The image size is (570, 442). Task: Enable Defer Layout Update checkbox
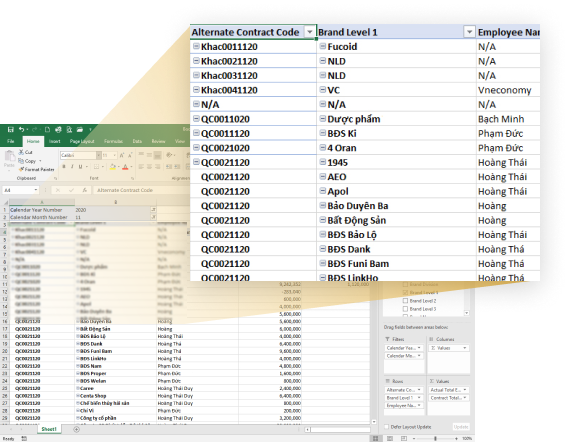tap(386, 427)
